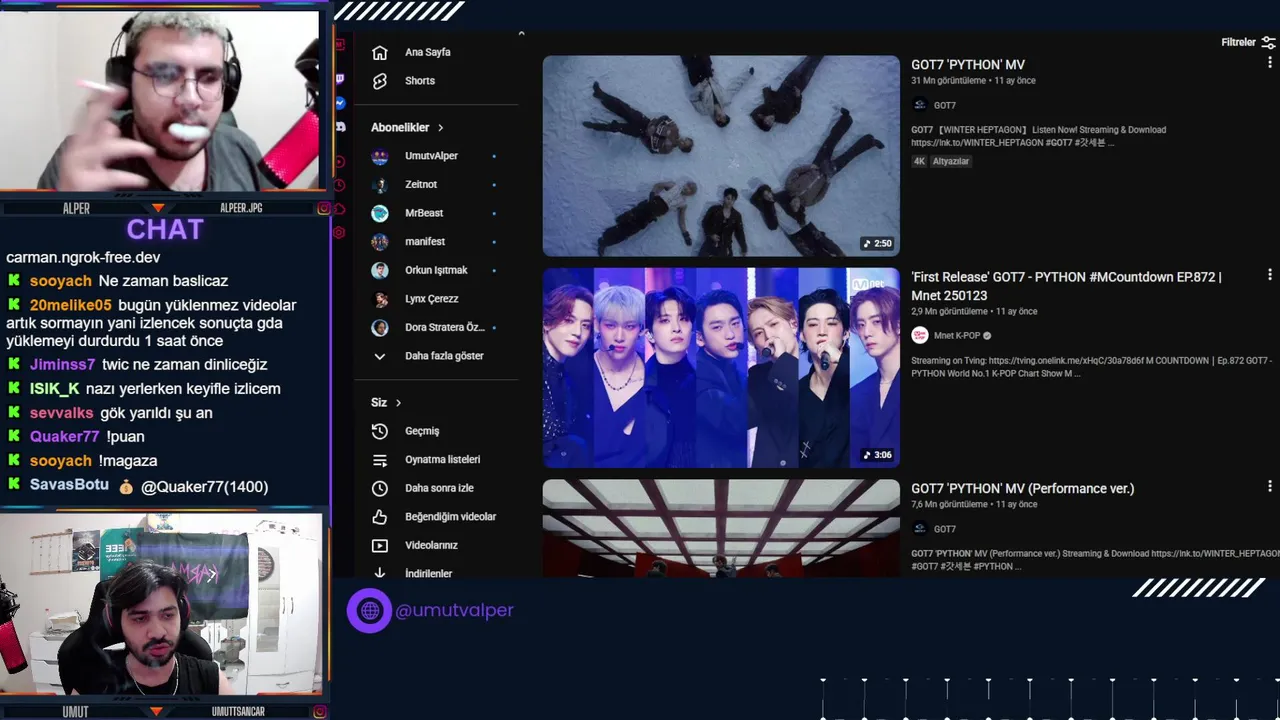Open MCountdown seven members thumbnail
The image size is (1280, 720).
[721, 368]
